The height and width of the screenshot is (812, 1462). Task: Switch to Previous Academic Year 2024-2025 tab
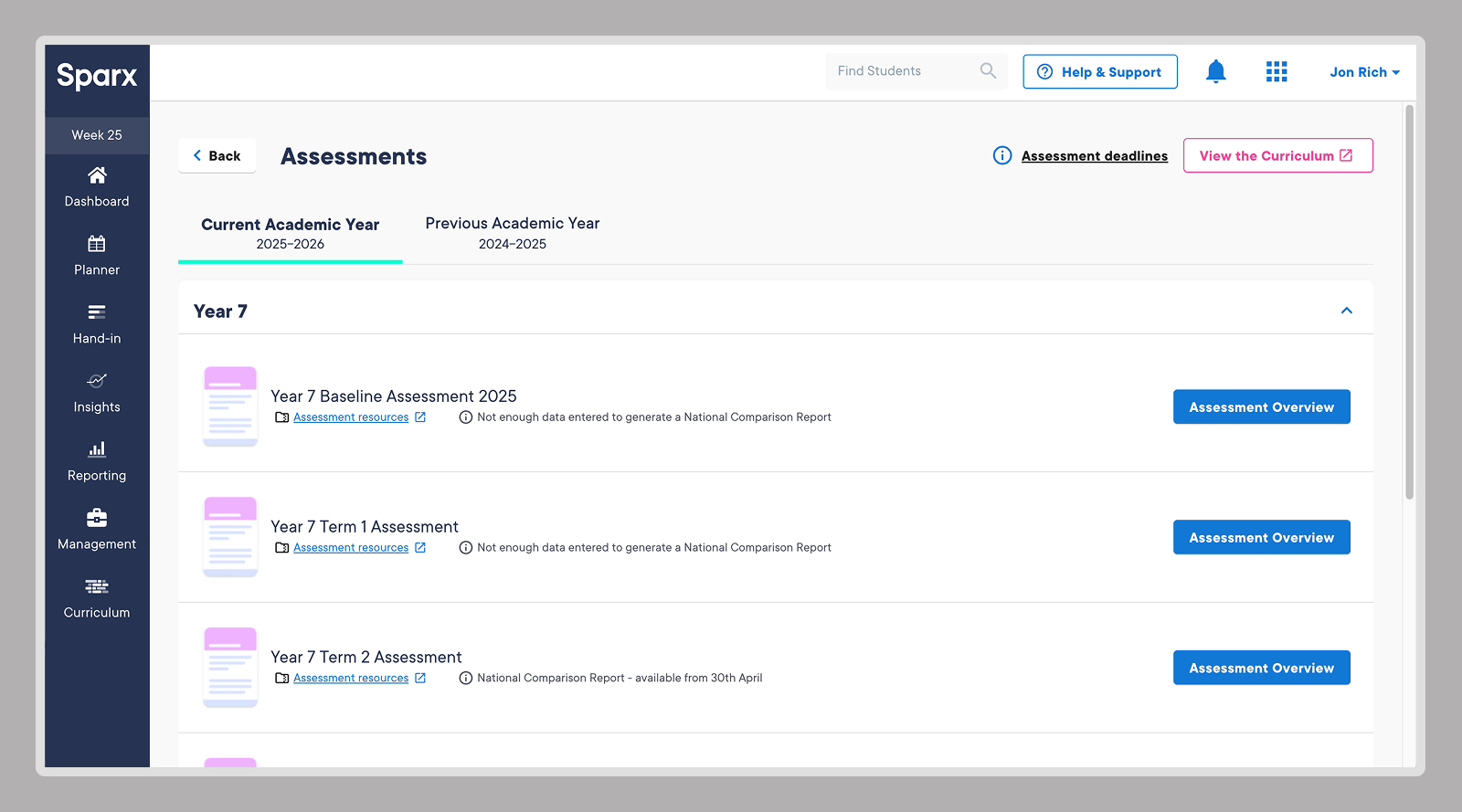click(x=513, y=233)
